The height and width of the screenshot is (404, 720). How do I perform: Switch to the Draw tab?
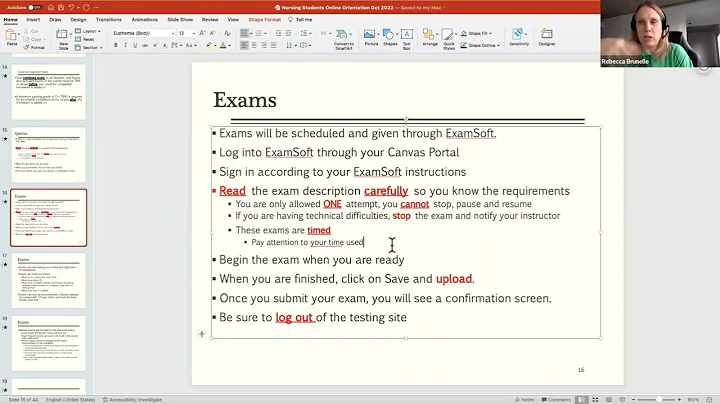coord(55,20)
